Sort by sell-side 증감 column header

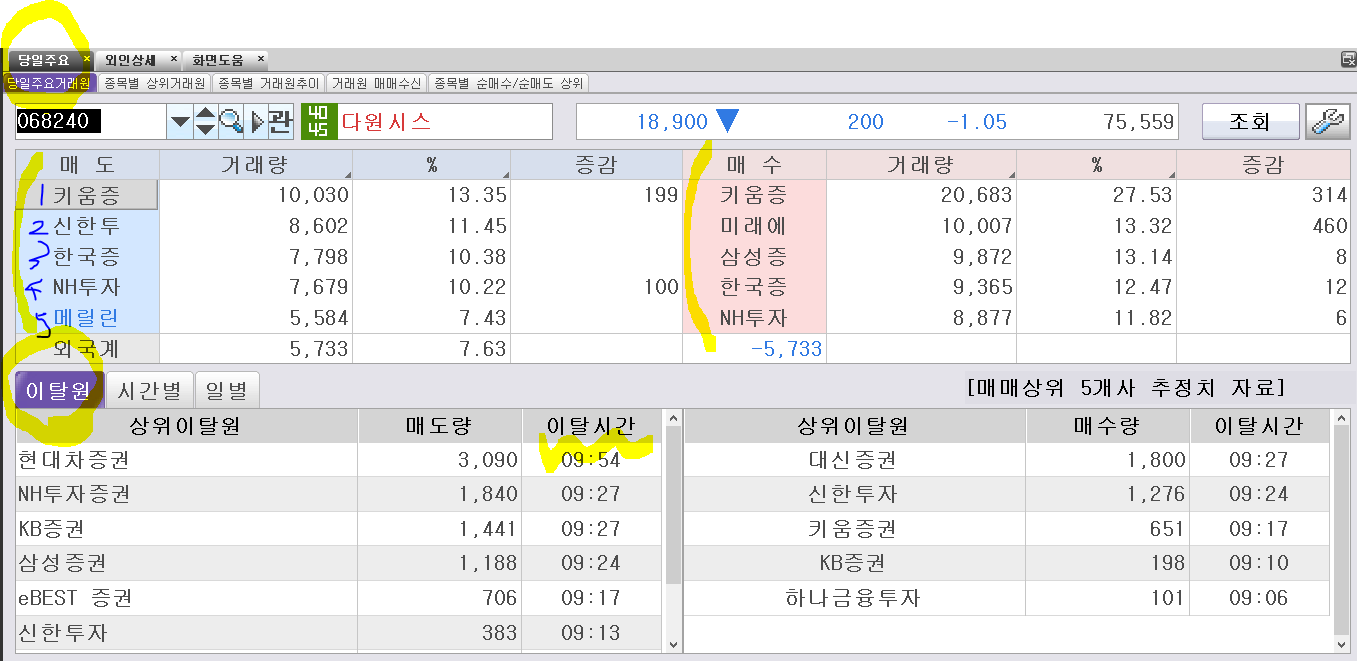pos(595,165)
